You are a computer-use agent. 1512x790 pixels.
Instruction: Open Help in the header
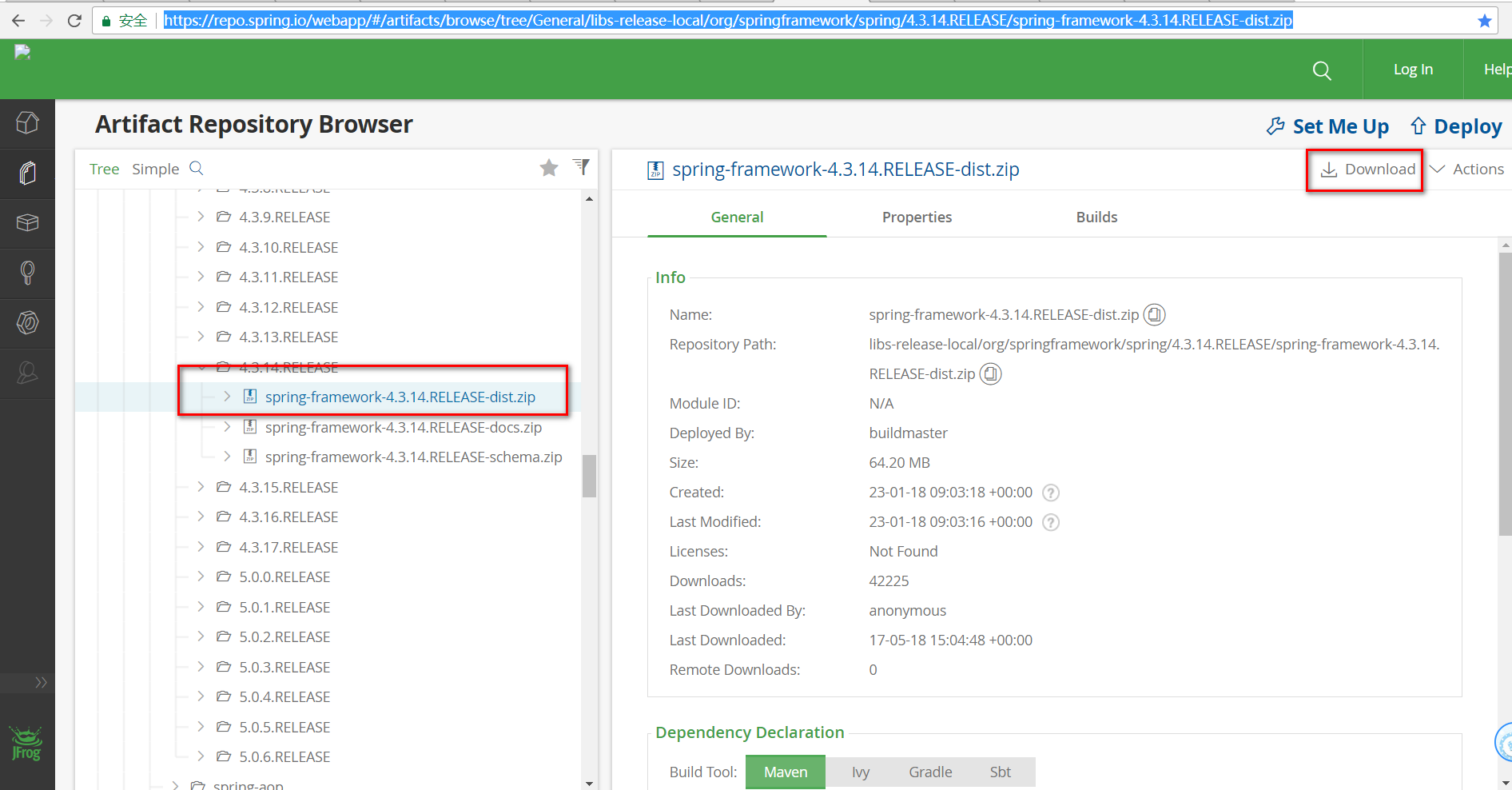1497,70
